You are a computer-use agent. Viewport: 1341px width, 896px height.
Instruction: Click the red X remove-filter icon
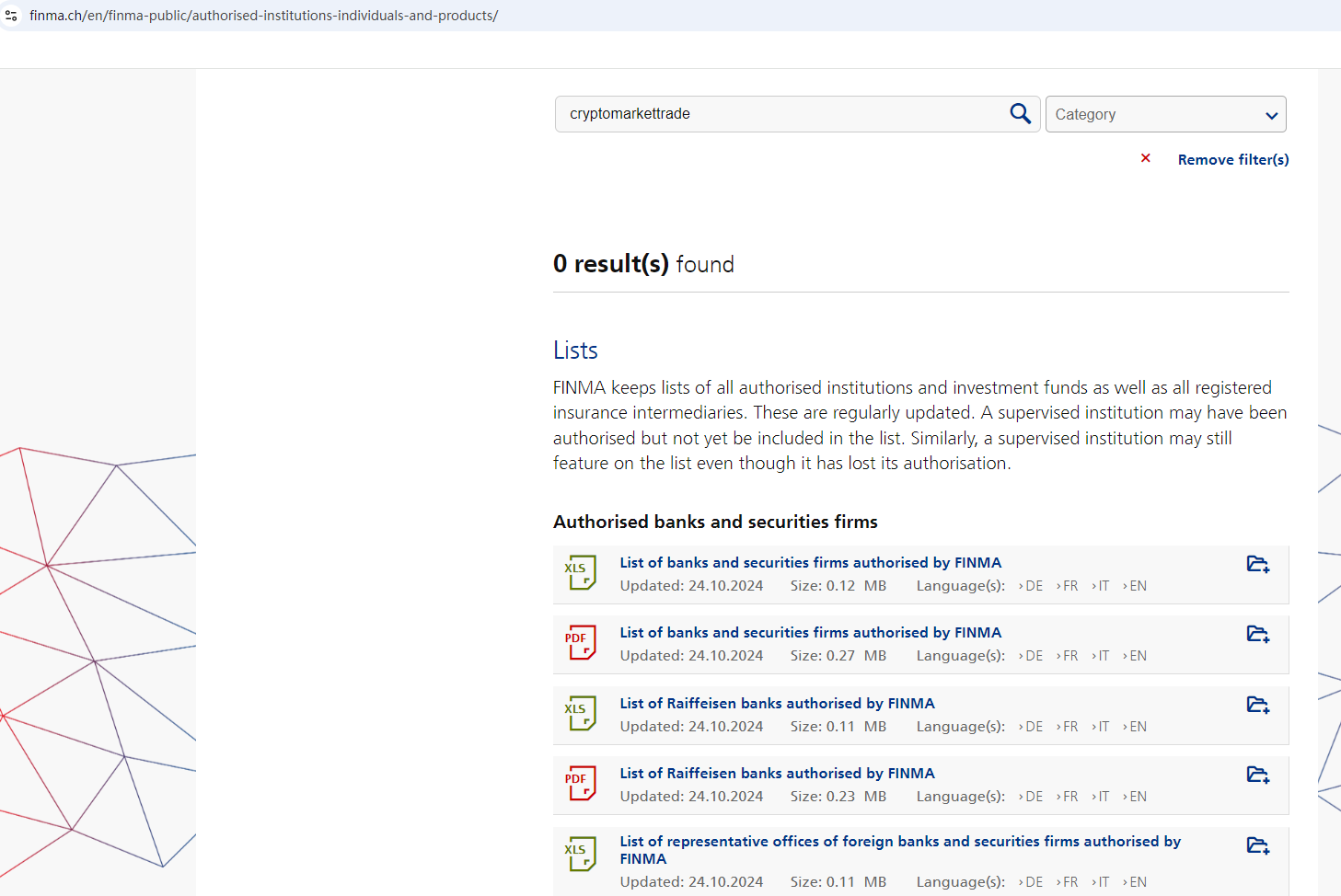(x=1146, y=158)
